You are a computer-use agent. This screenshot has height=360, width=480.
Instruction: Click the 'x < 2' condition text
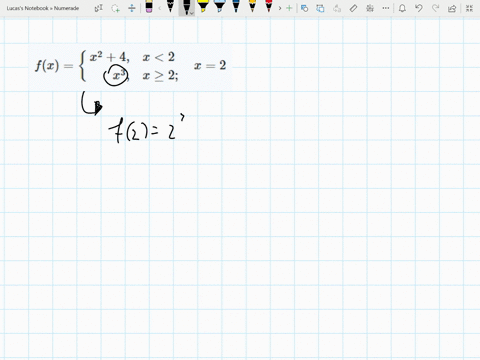159,57
